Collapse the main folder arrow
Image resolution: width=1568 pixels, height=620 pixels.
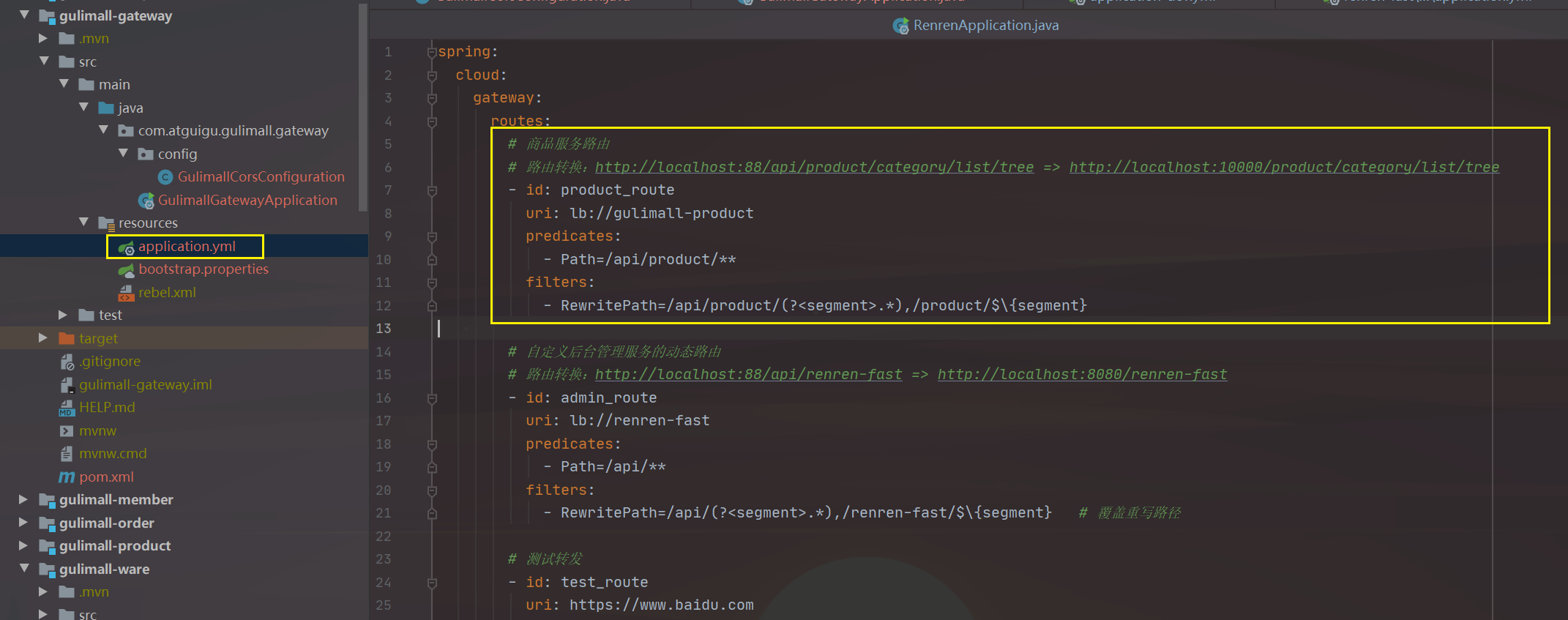pos(64,84)
